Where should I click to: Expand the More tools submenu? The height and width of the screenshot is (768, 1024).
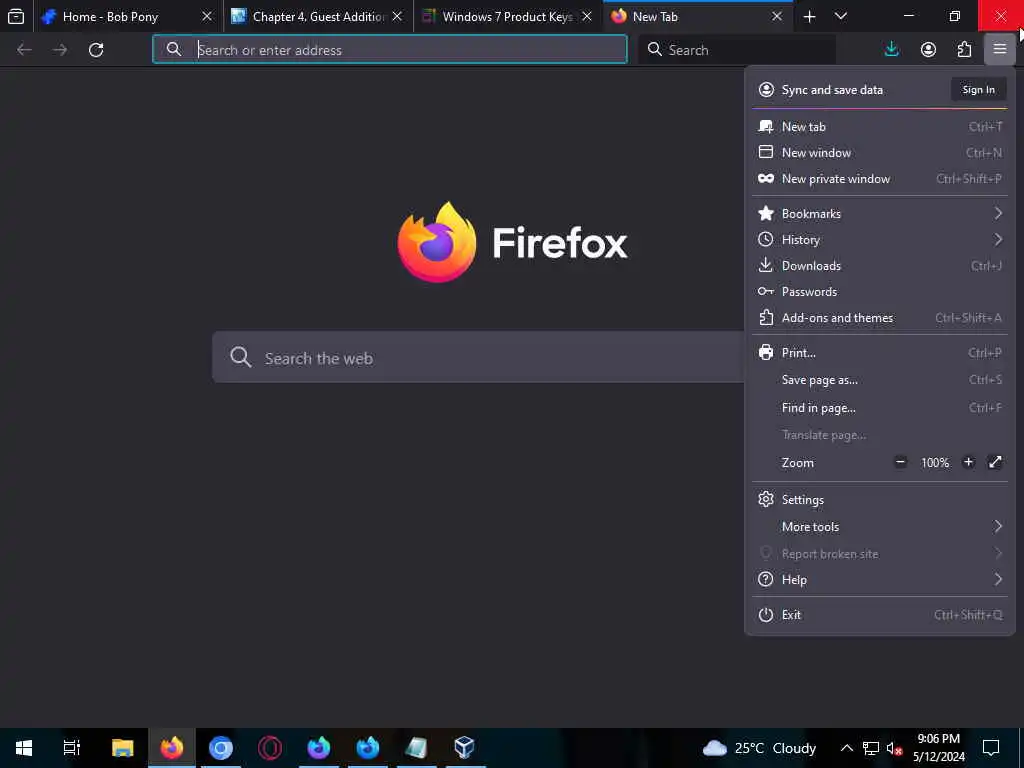click(x=880, y=527)
